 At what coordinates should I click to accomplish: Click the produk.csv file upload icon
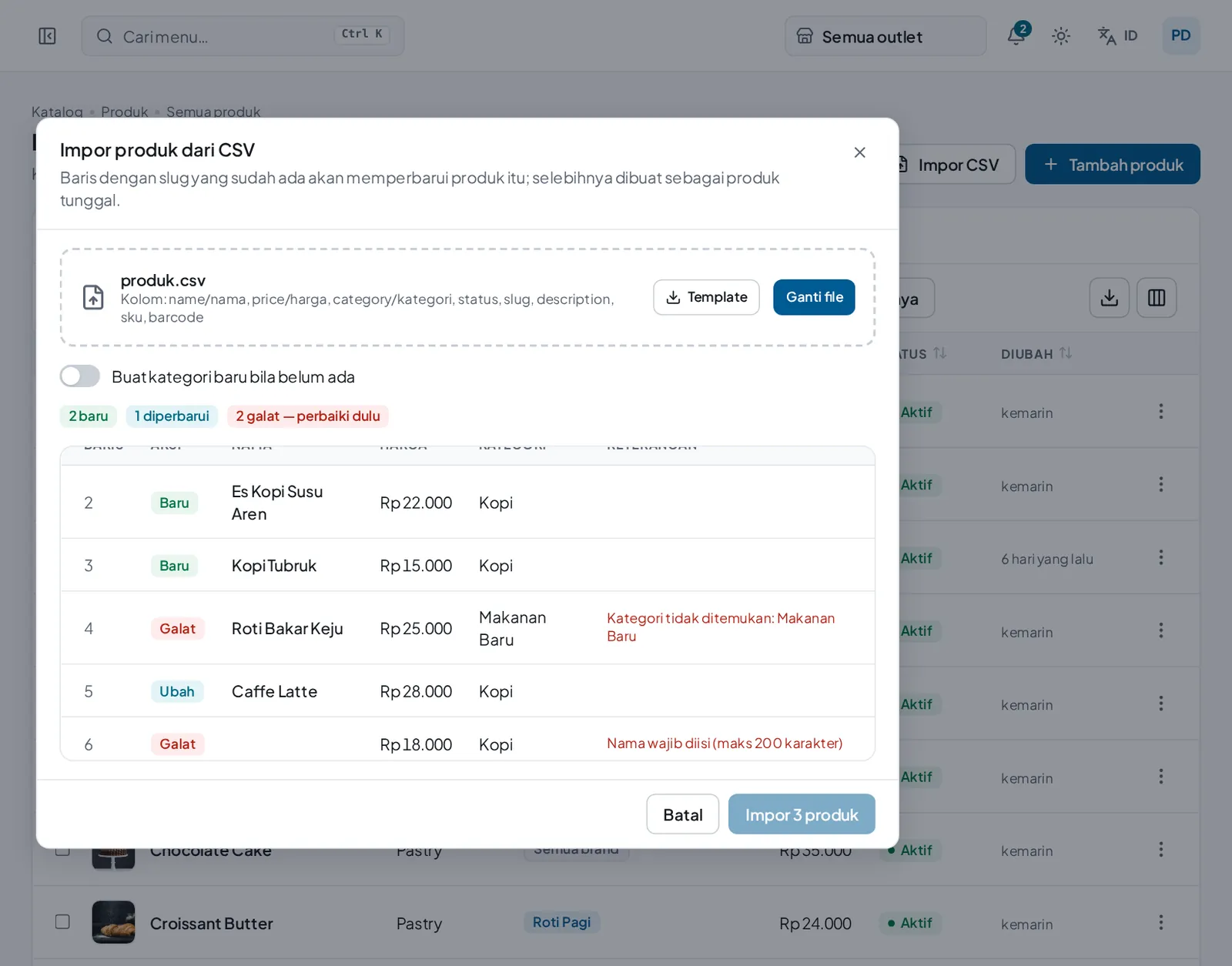[x=93, y=297]
